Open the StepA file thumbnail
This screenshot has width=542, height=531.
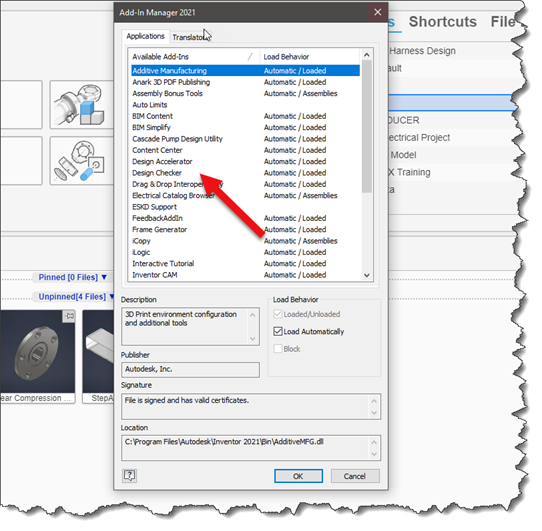point(98,356)
